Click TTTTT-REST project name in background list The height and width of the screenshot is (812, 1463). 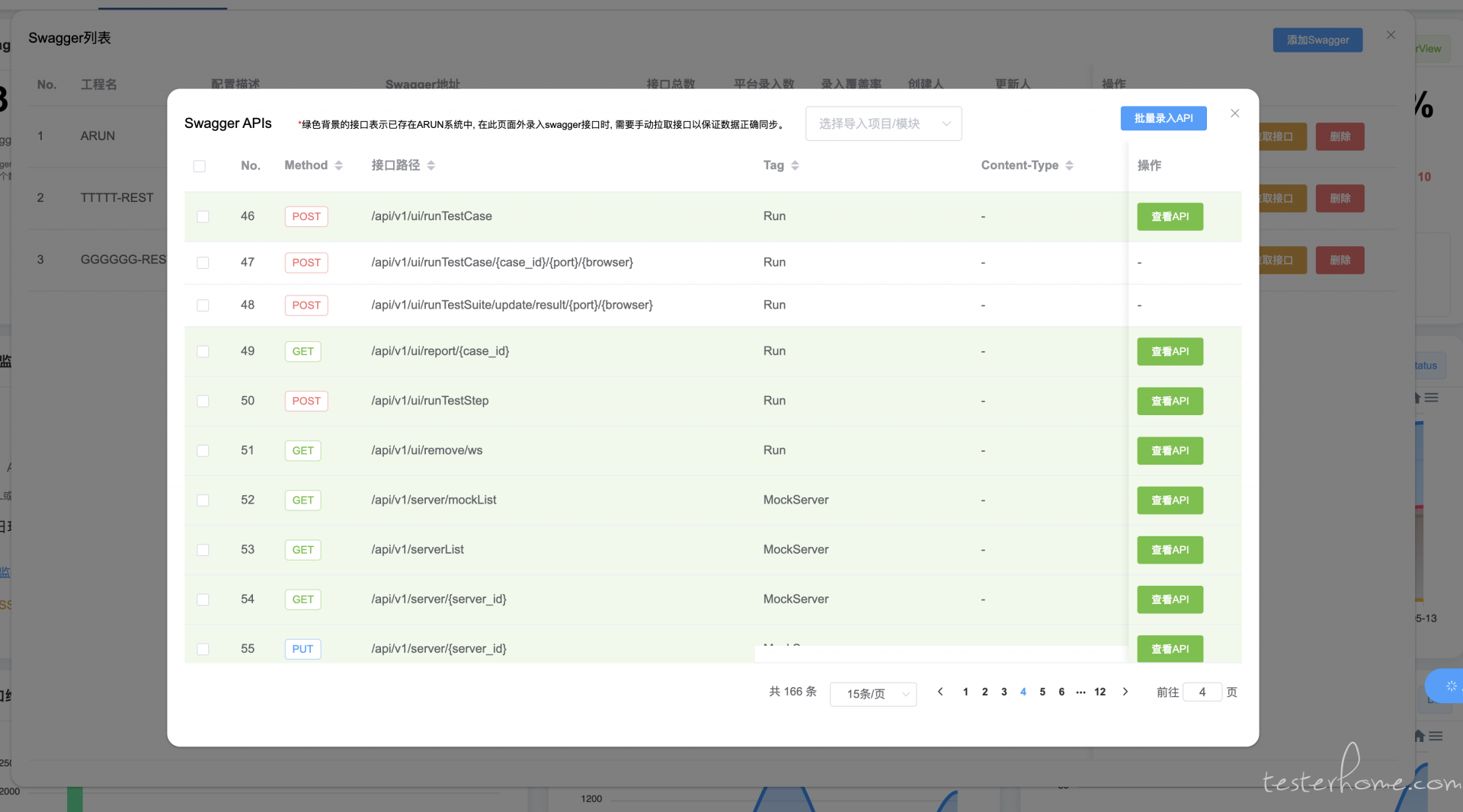(x=117, y=197)
